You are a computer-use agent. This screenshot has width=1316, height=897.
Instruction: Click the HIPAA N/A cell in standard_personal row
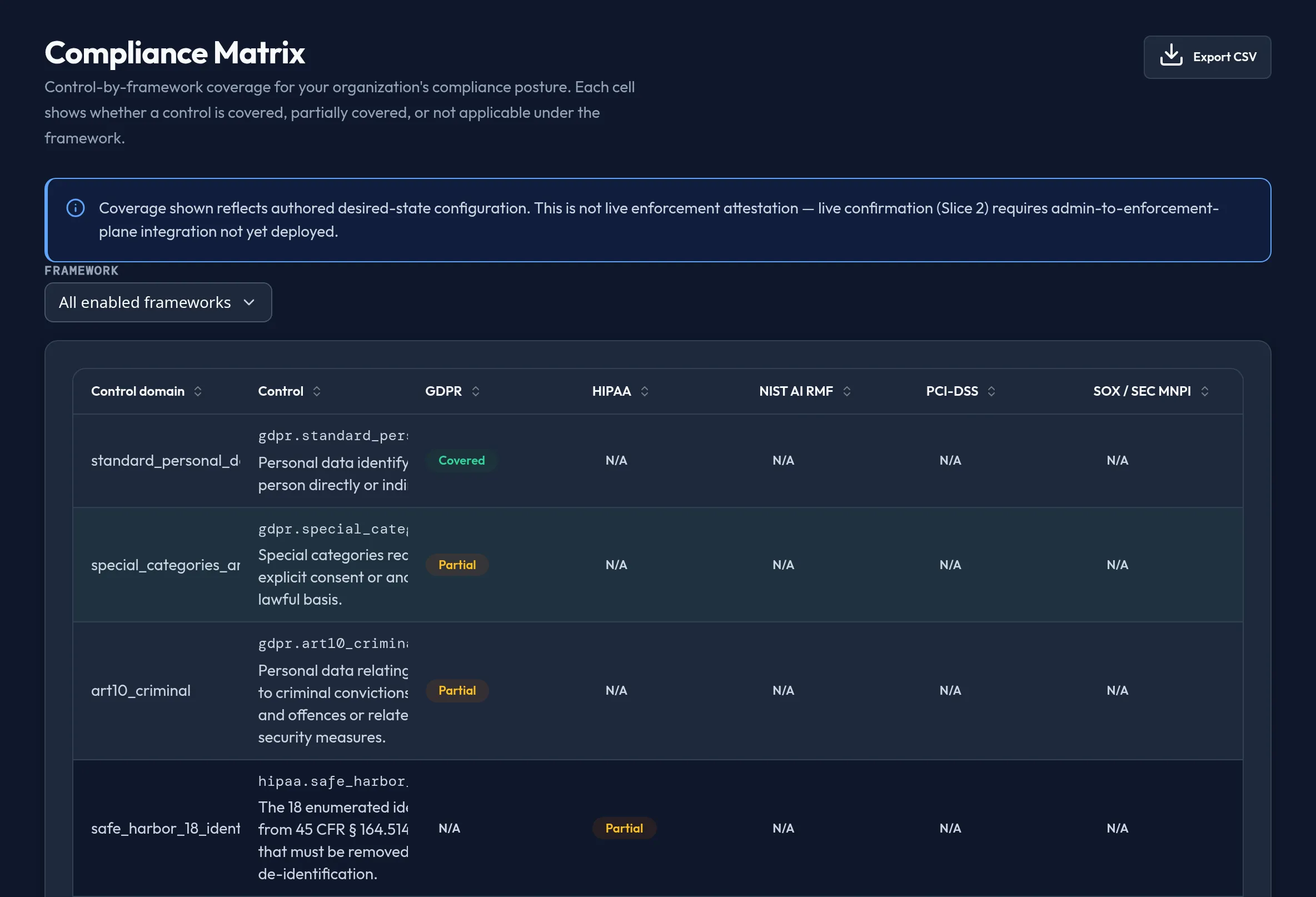[617, 460]
